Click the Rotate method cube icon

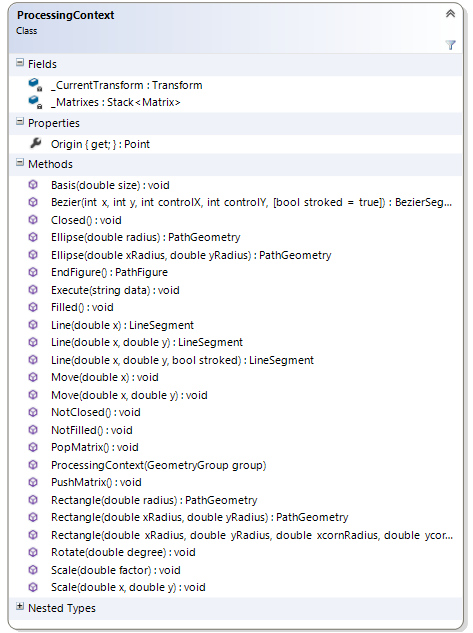[33, 552]
